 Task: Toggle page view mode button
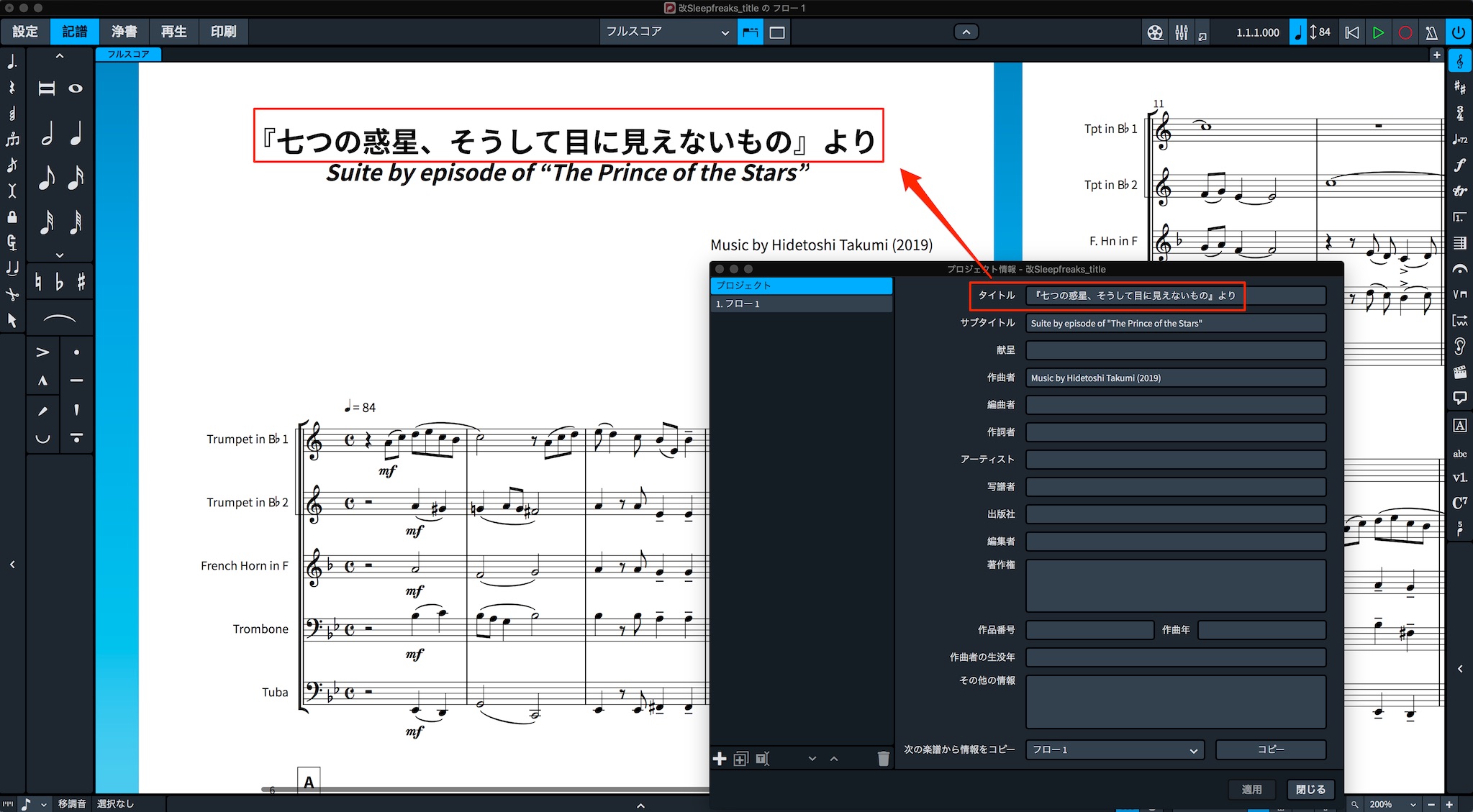[751, 32]
